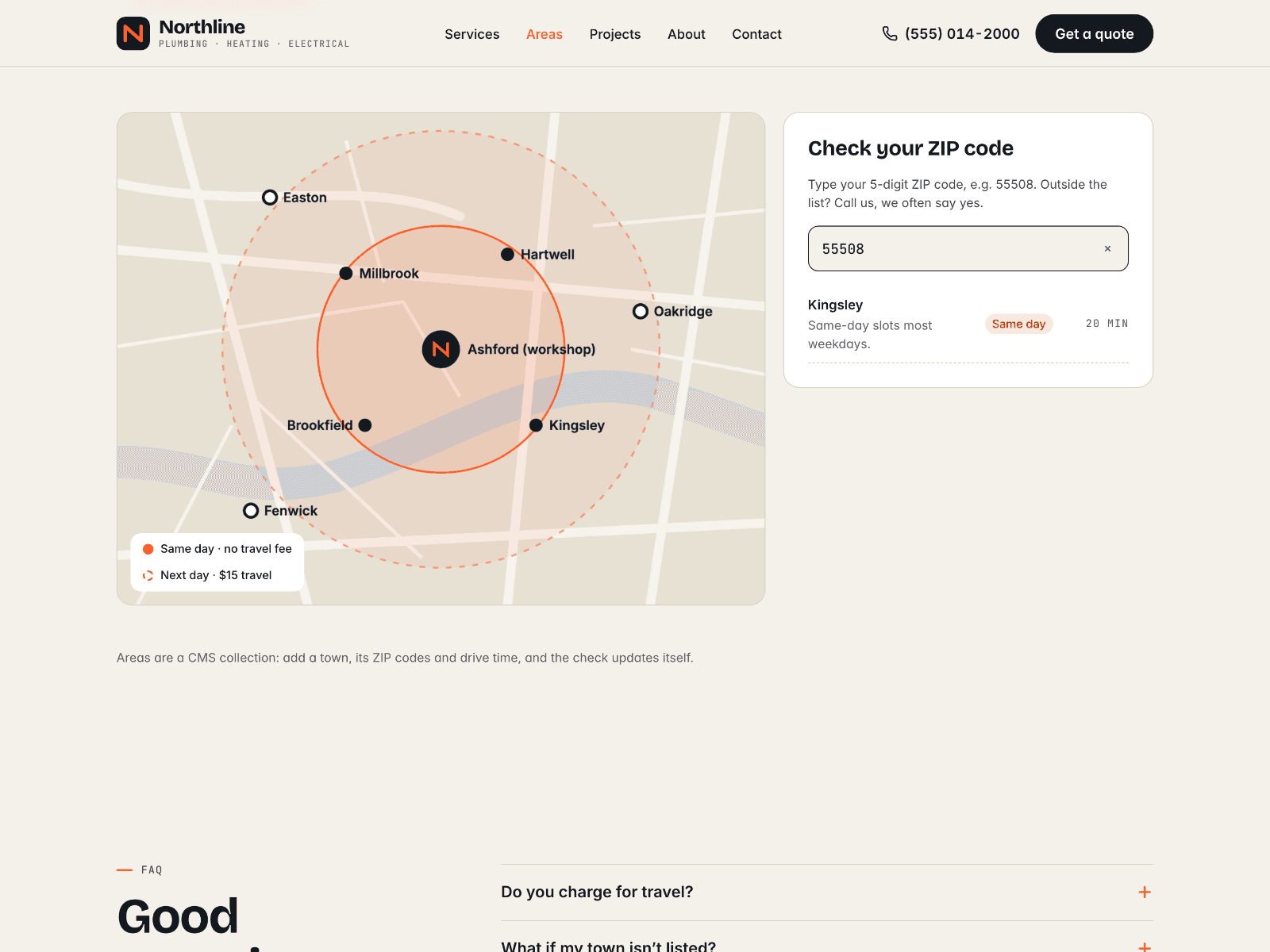Open the Areas nav item
Image resolution: width=1270 pixels, height=952 pixels.
click(545, 34)
